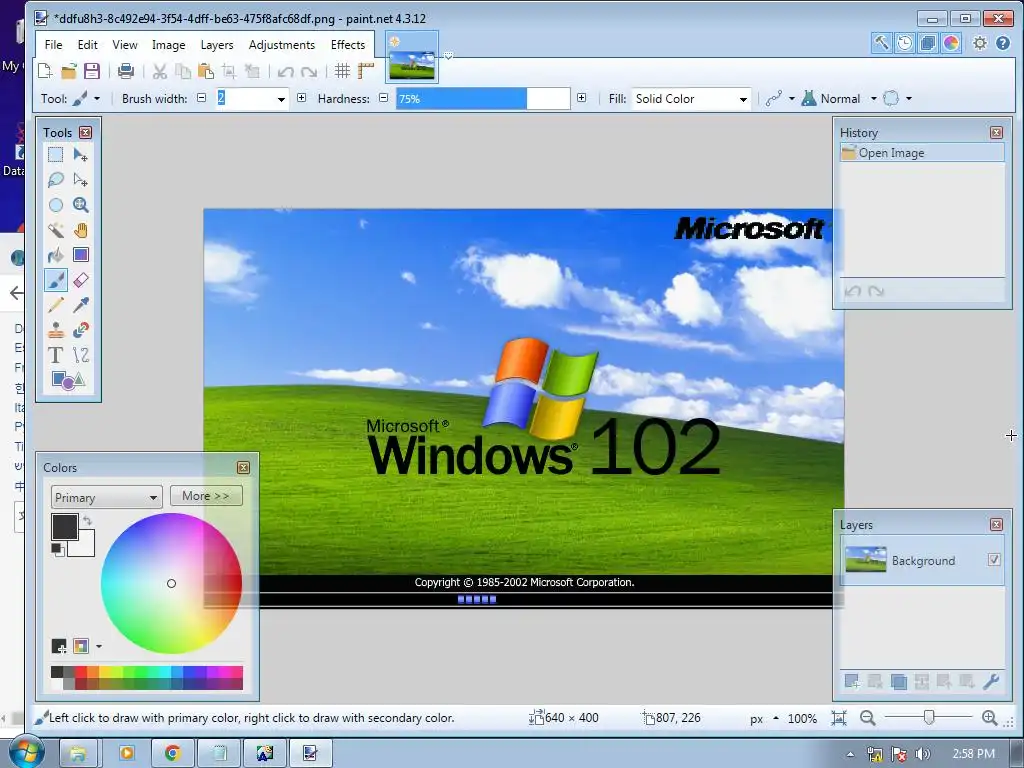The height and width of the screenshot is (768, 1024).
Task: Open the antialiasing mode dropdown arrow
Action: coord(792,99)
